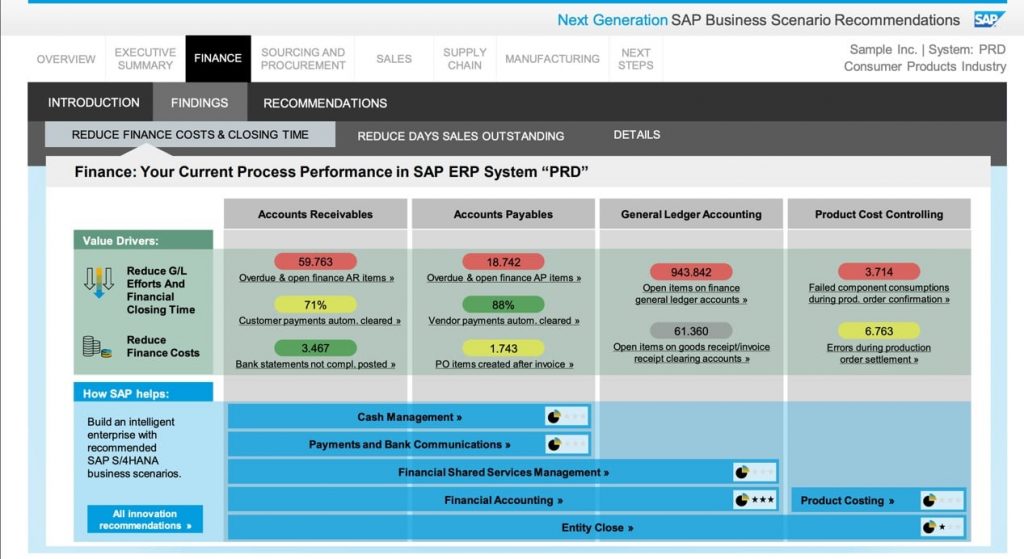
Task: Click the SAP logo icon
Action: coord(988,20)
